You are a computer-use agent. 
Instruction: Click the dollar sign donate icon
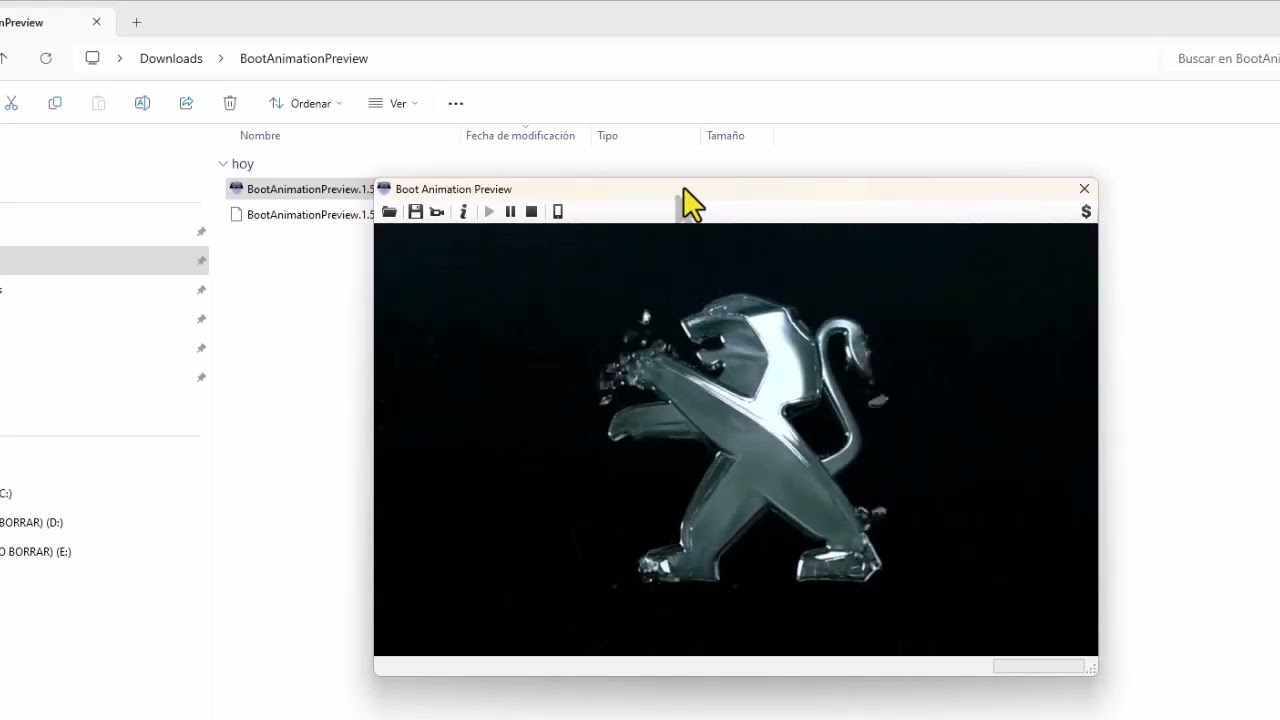point(1086,212)
